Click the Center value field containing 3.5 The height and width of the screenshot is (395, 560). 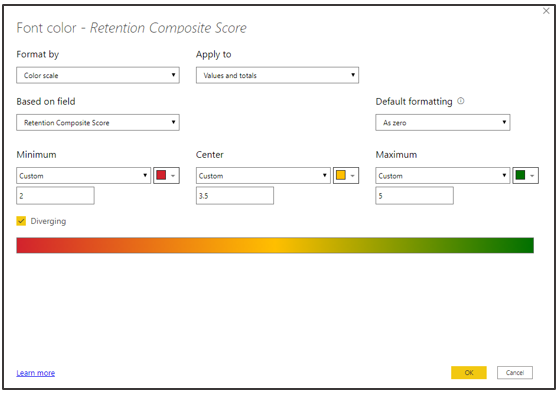coord(235,196)
